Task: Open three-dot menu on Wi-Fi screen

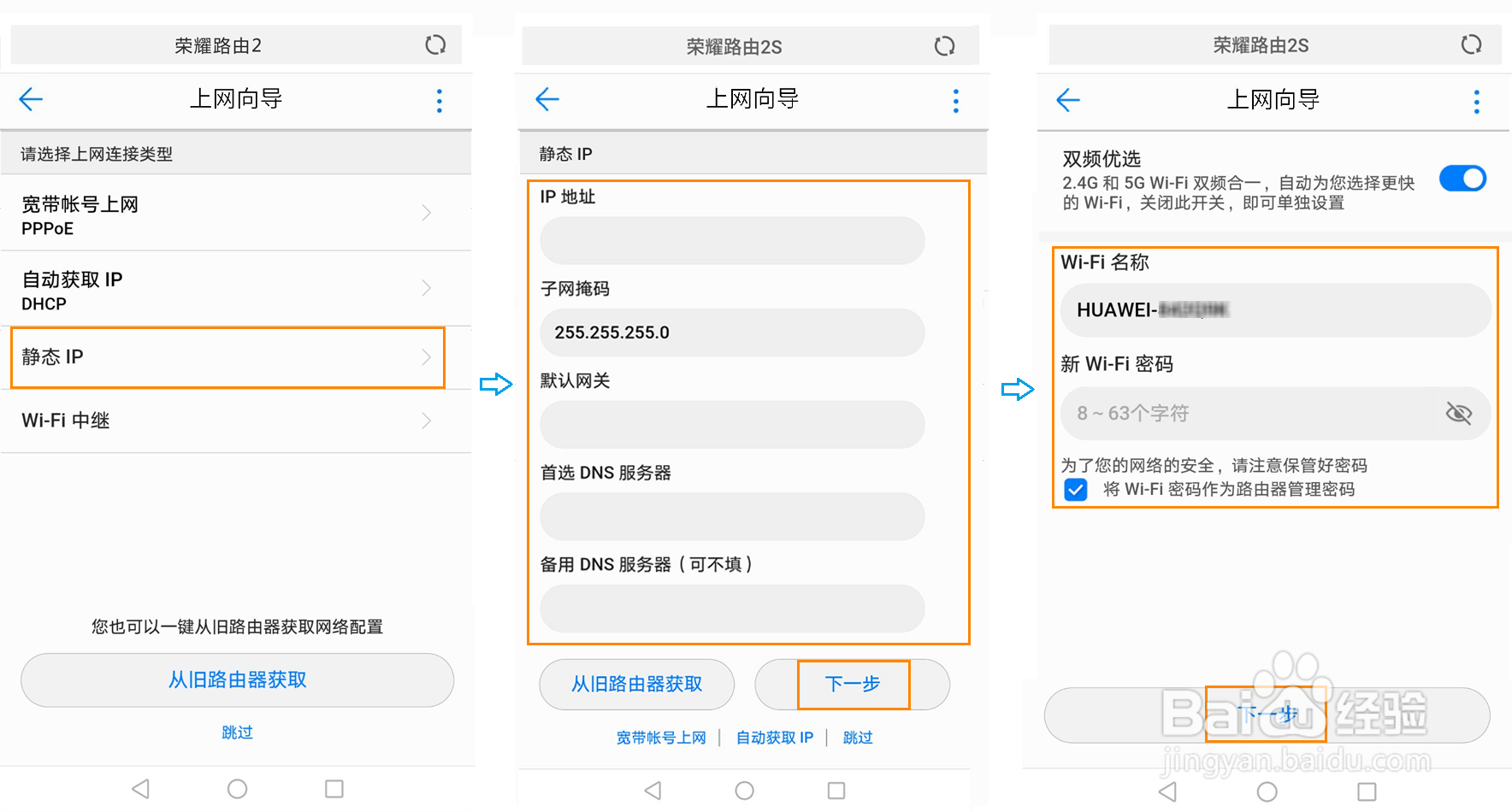Action: click(1476, 102)
